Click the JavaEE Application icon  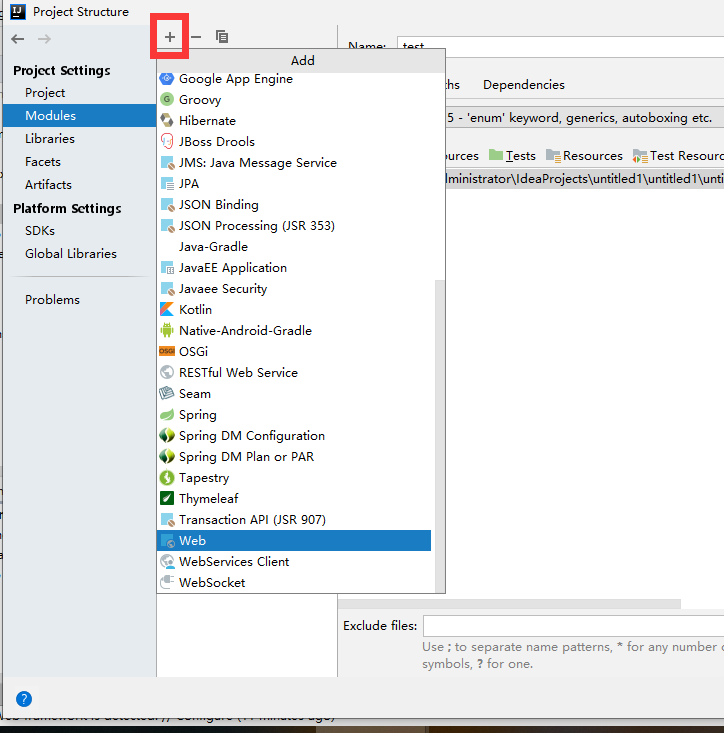click(x=167, y=268)
